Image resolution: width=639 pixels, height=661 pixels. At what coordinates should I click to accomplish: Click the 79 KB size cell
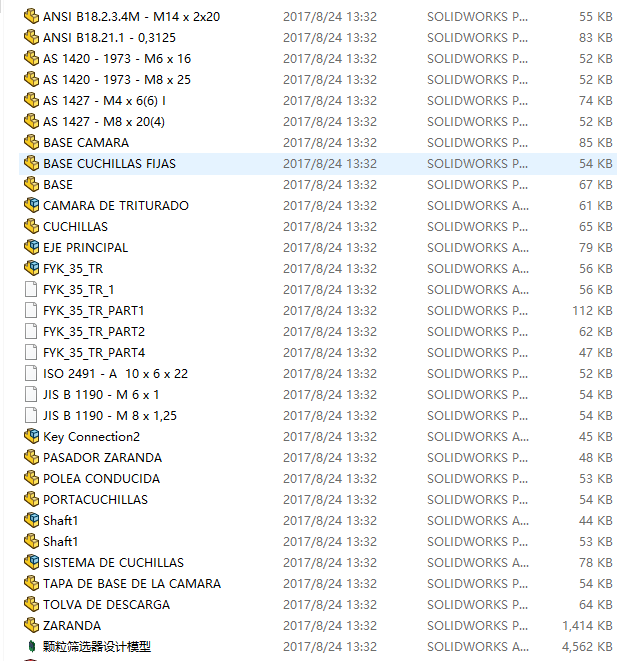coord(596,247)
